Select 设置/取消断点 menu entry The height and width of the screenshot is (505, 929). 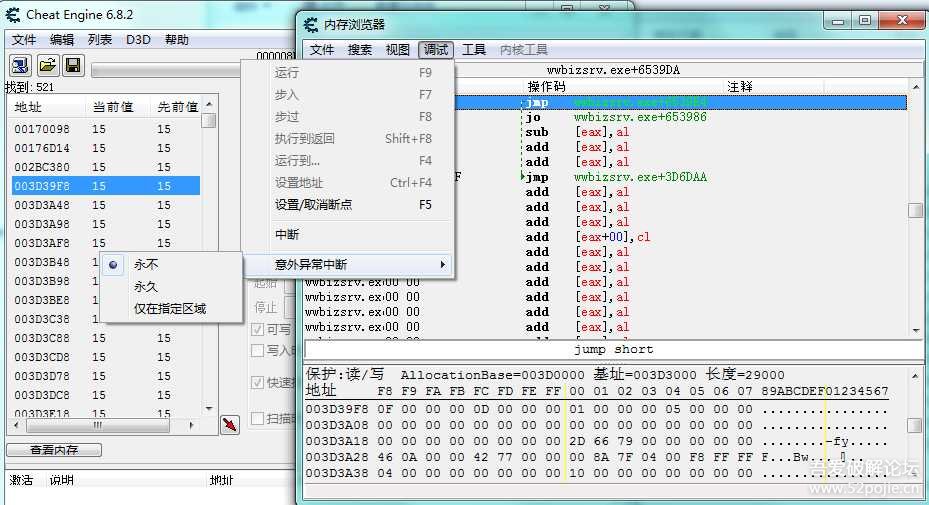(x=348, y=205)
